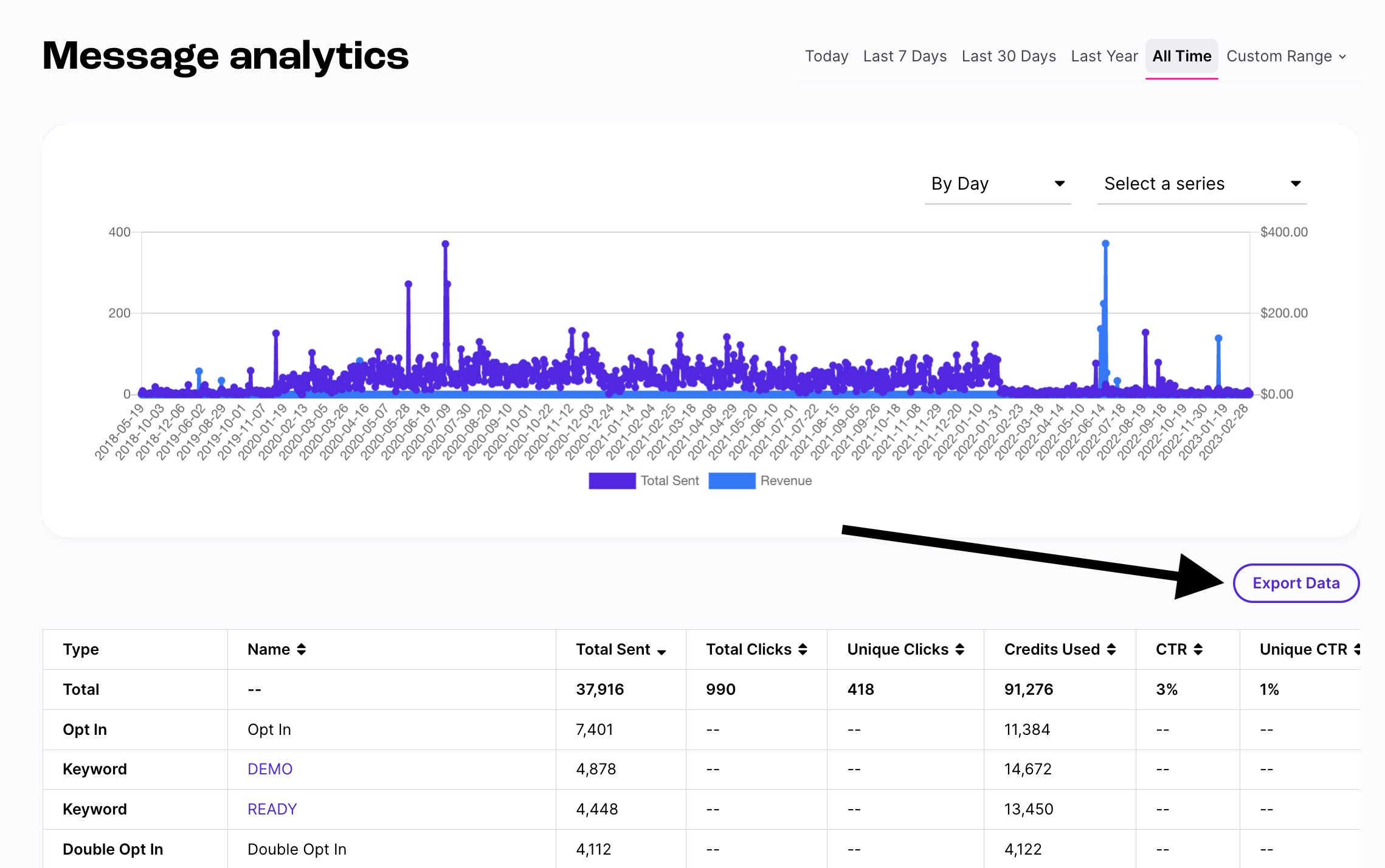This screenshot has height=868, width=1385.
Task: Open the By Day interval dropdown
Action: pyautogui.click(x=997, y=184)
